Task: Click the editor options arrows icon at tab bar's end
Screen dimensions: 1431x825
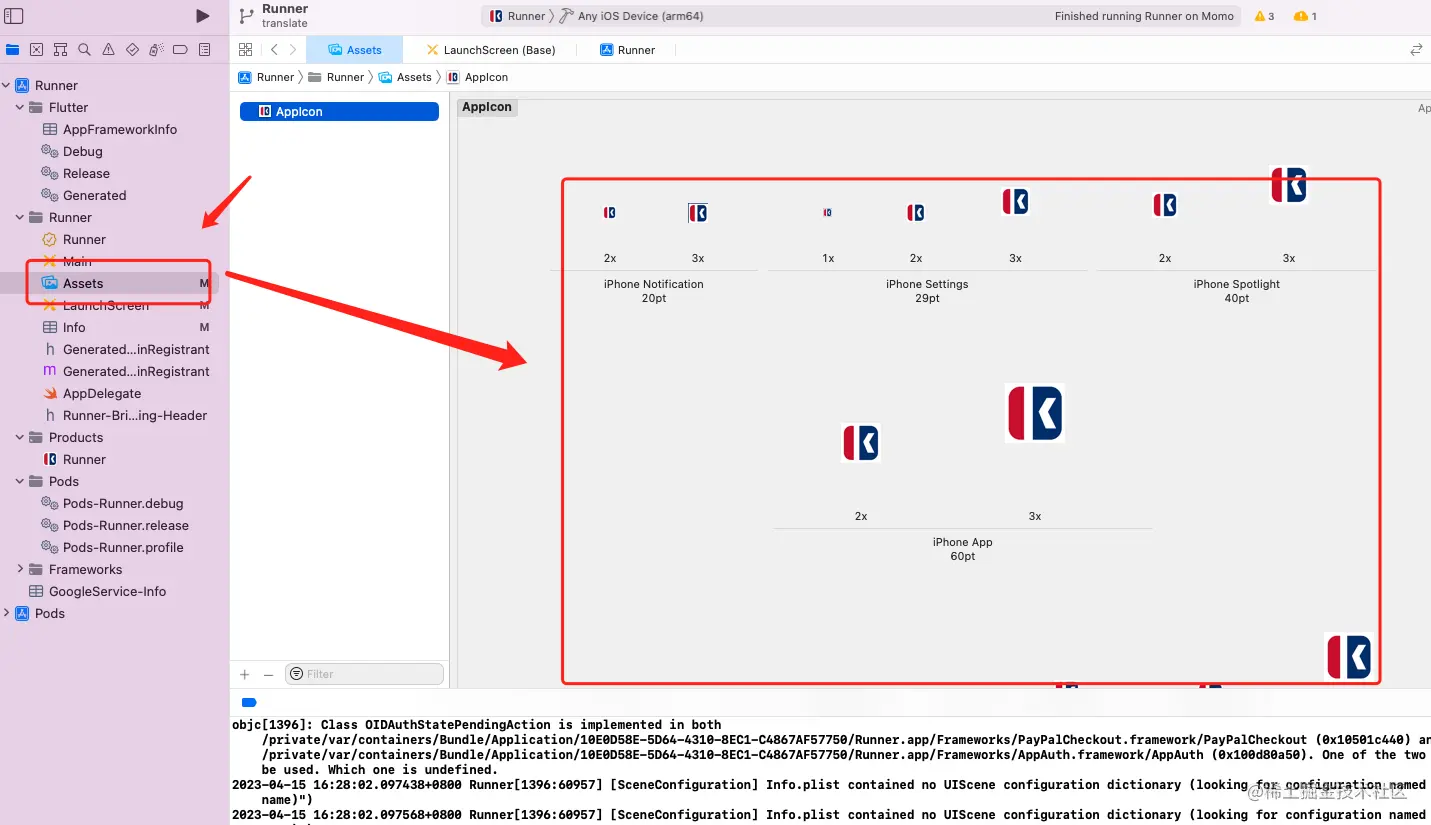Action: coord(1416,50)
